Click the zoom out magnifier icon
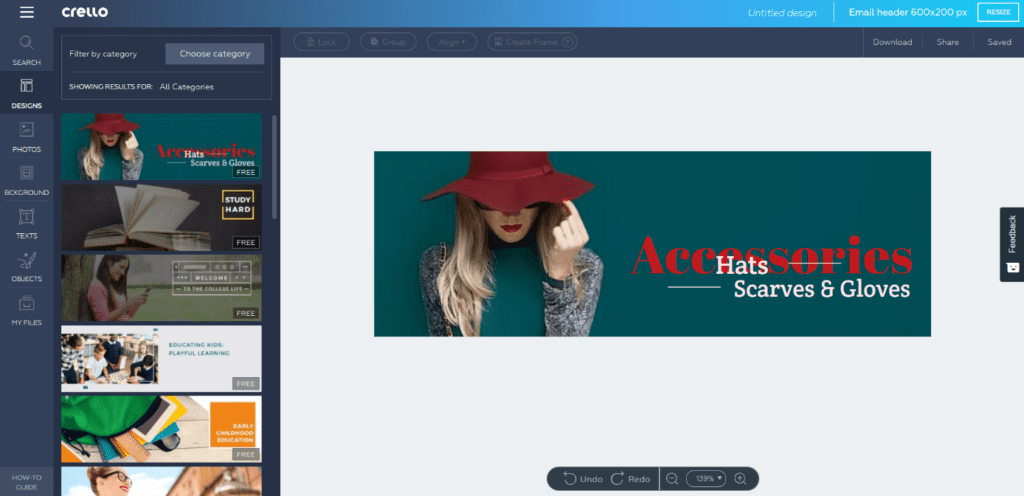Viewport: 1024px width, 496px height. pyautogui.click(x=672, y=479)
